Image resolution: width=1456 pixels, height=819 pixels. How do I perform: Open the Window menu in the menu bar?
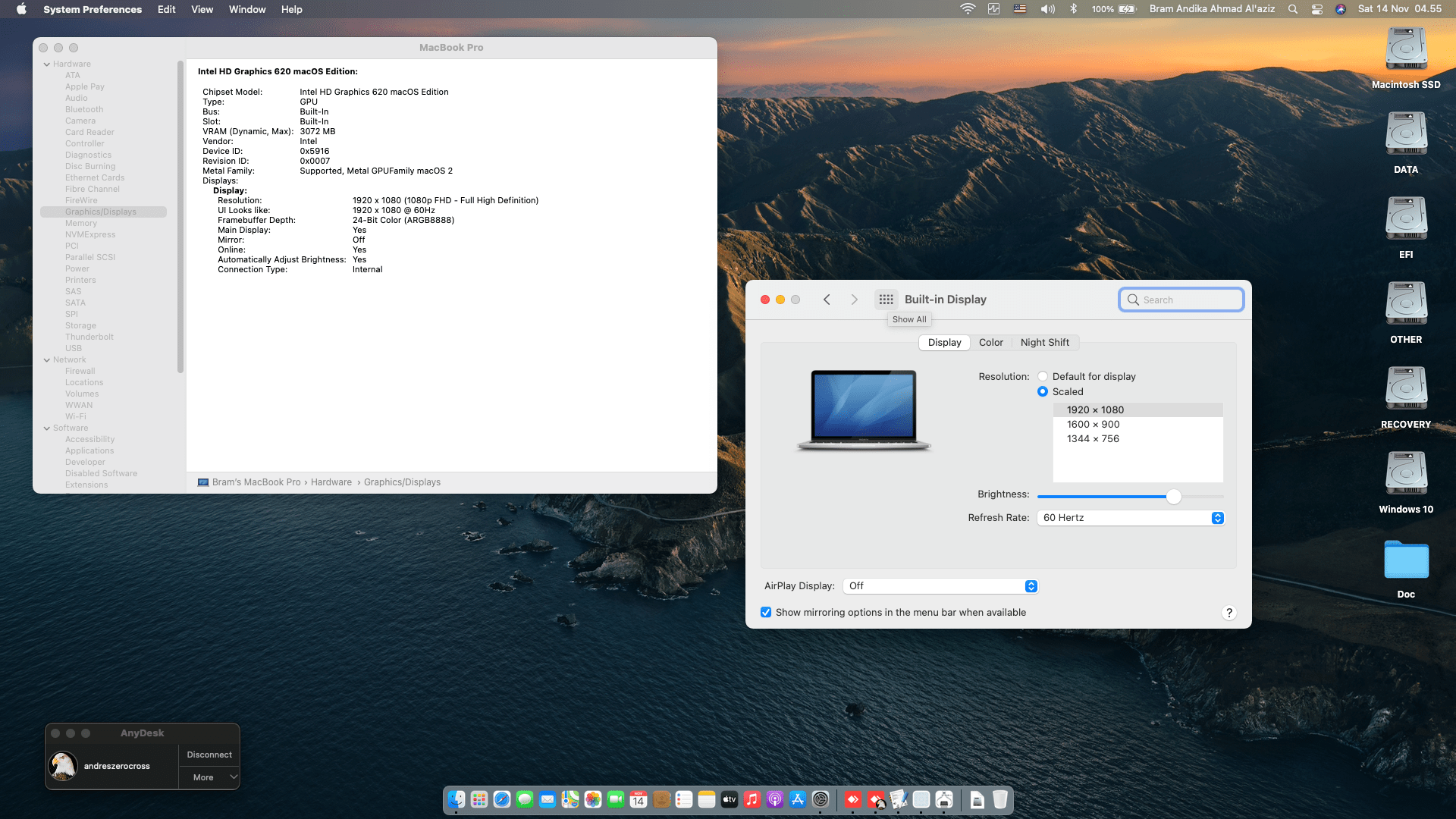pos(246,9)
